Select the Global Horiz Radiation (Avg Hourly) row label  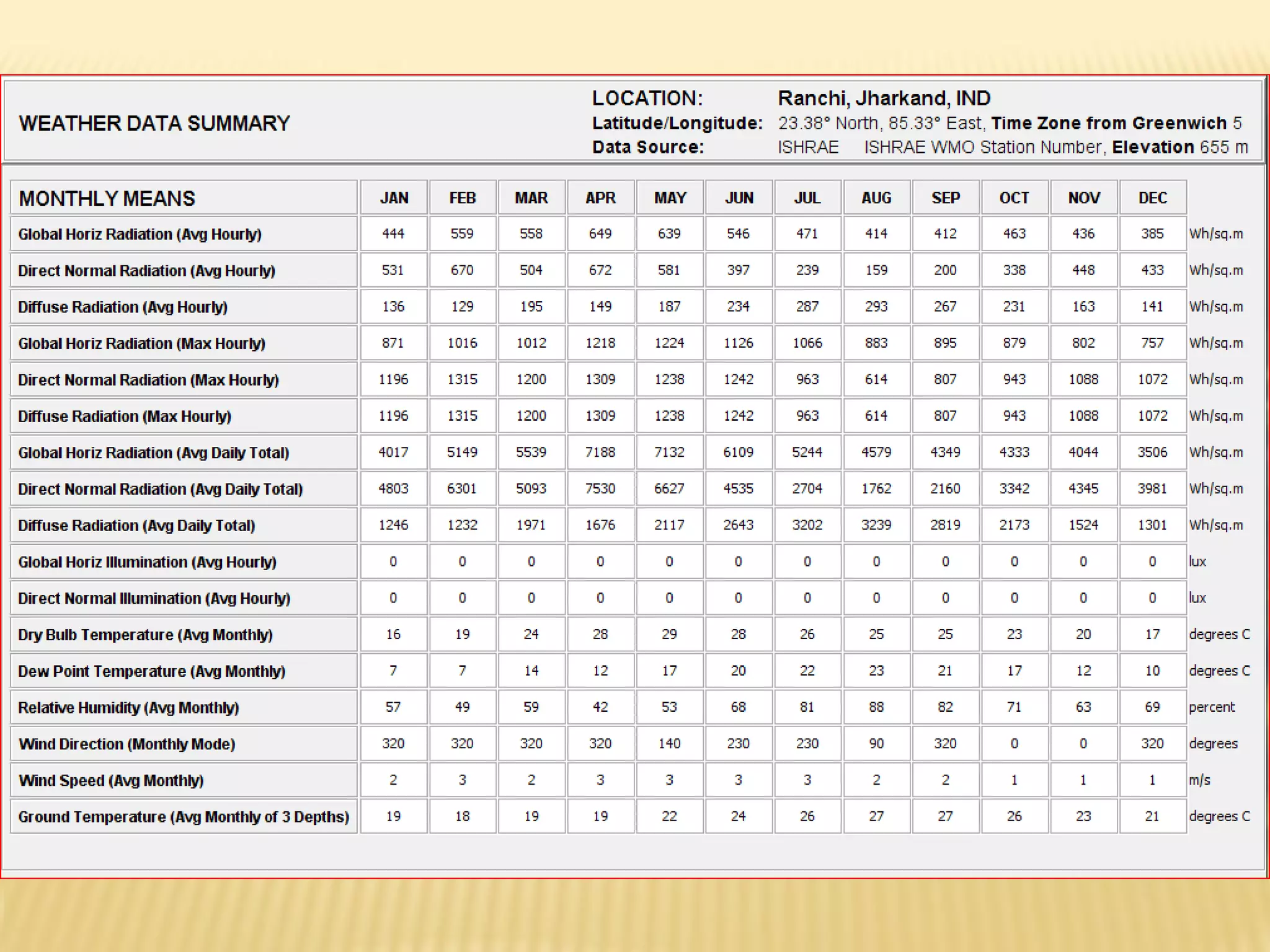coord(140,234)
